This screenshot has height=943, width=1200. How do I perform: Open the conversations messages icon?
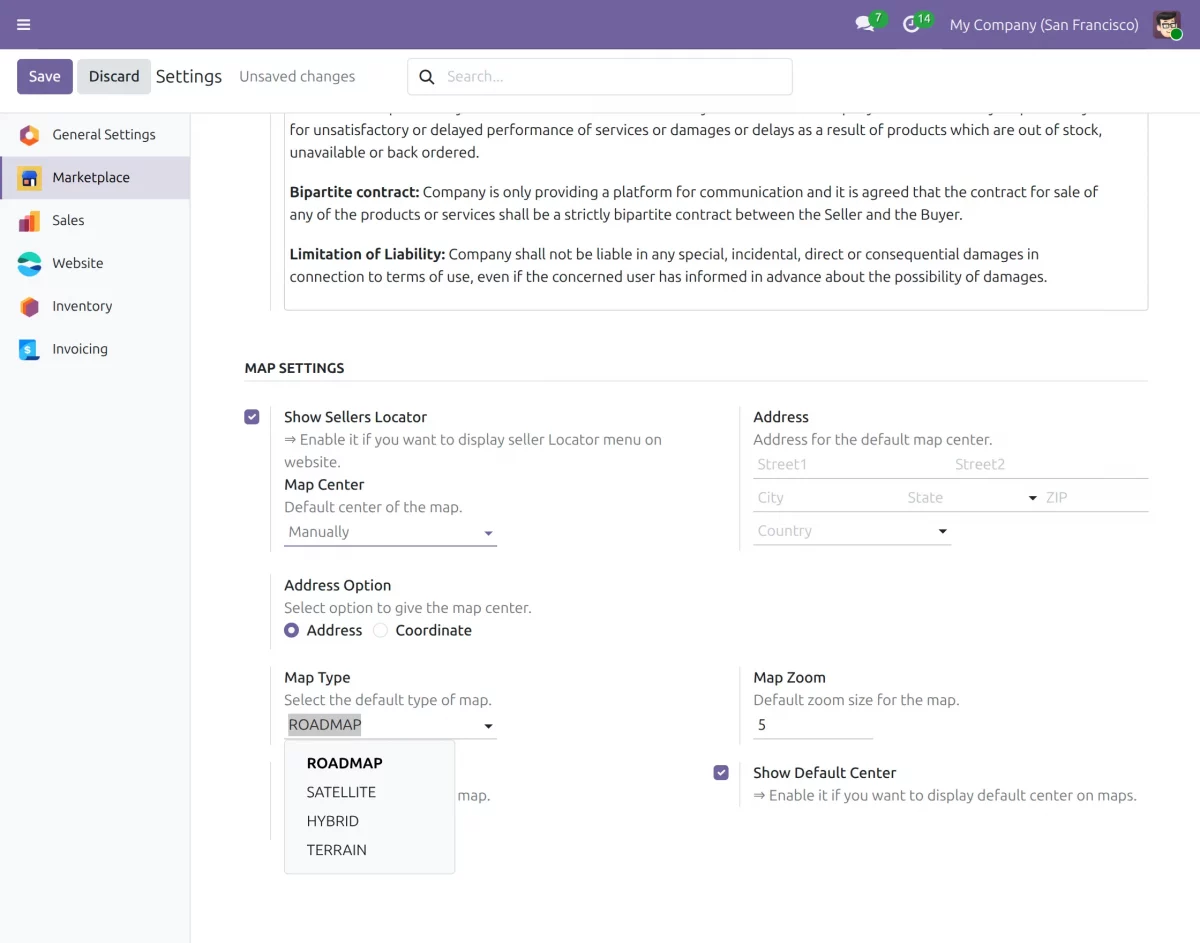click(865, 25)
